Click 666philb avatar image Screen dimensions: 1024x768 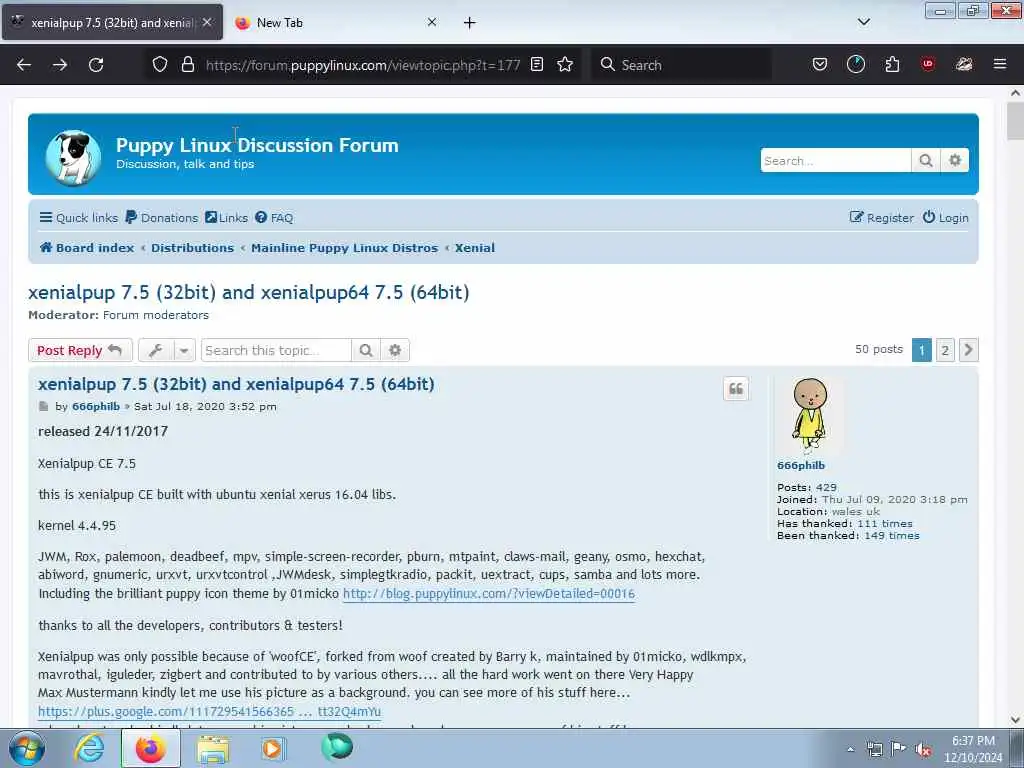tap(810, 416)
